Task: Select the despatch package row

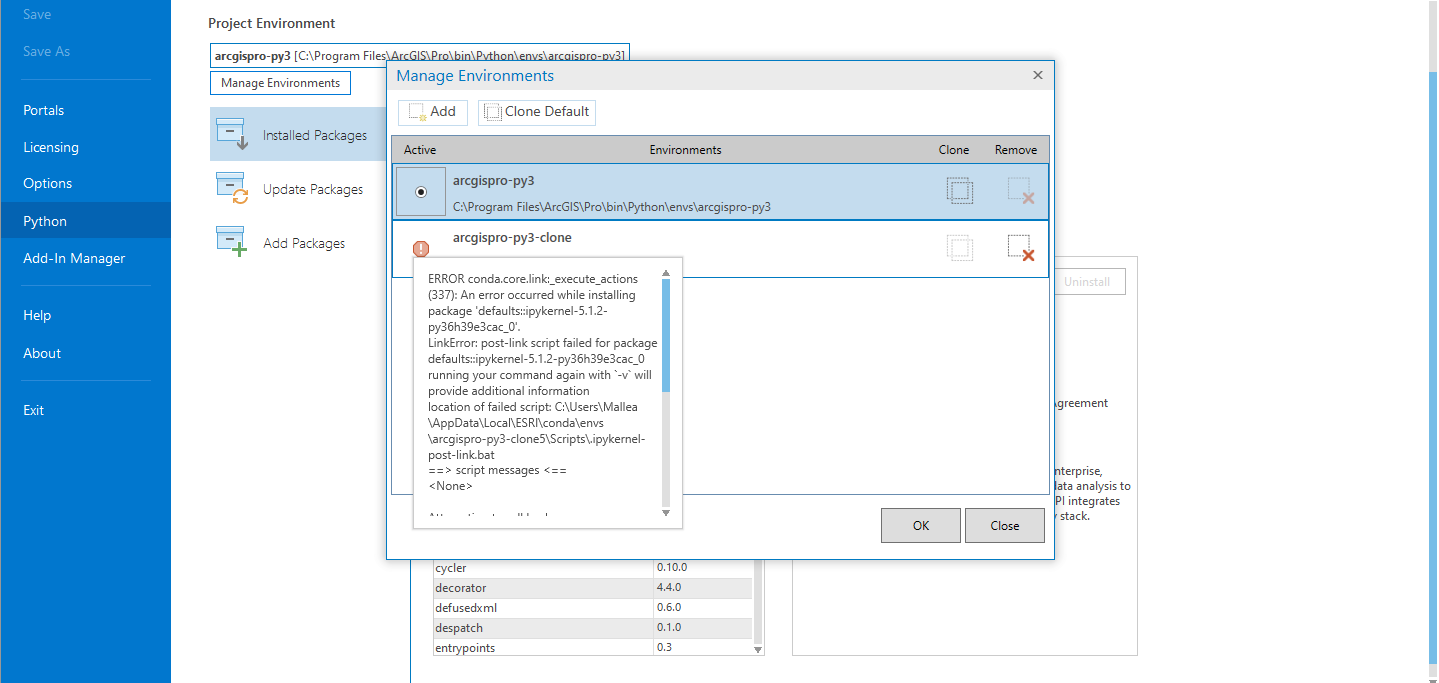Action: (x=592, y=628)
